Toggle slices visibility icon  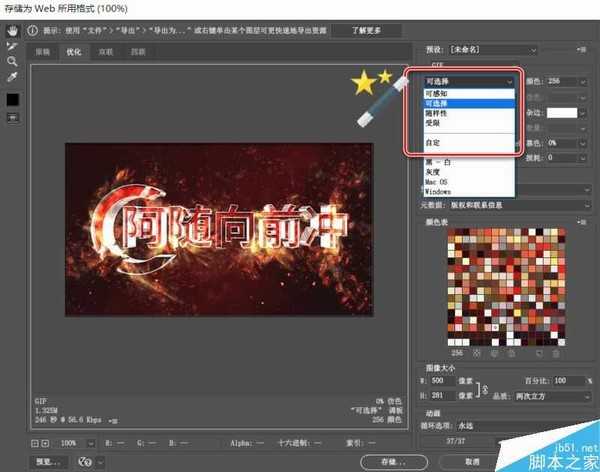coord(13,117)
